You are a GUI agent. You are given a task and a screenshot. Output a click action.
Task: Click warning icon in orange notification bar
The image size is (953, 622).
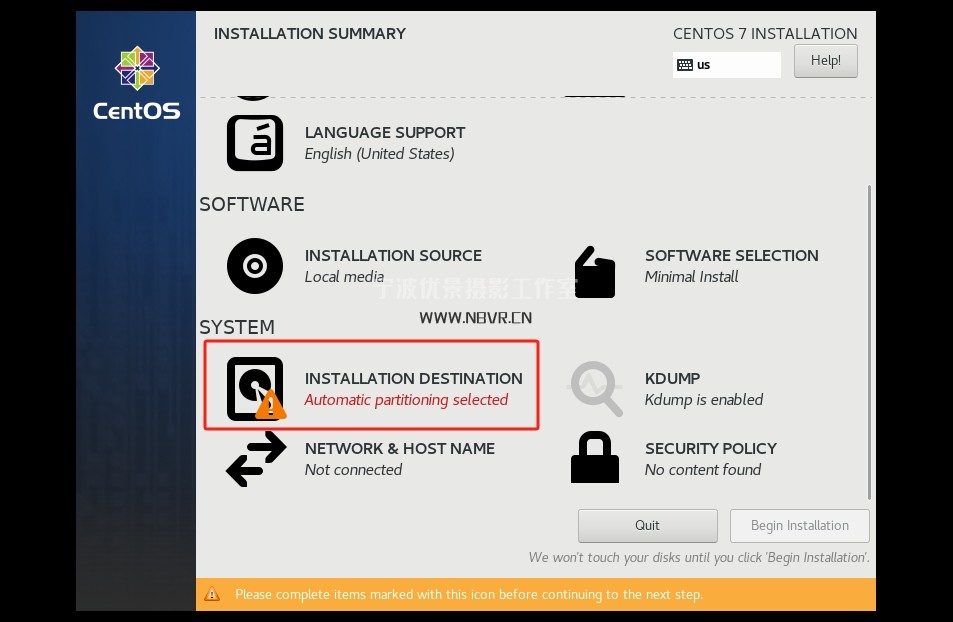(212, 594)
